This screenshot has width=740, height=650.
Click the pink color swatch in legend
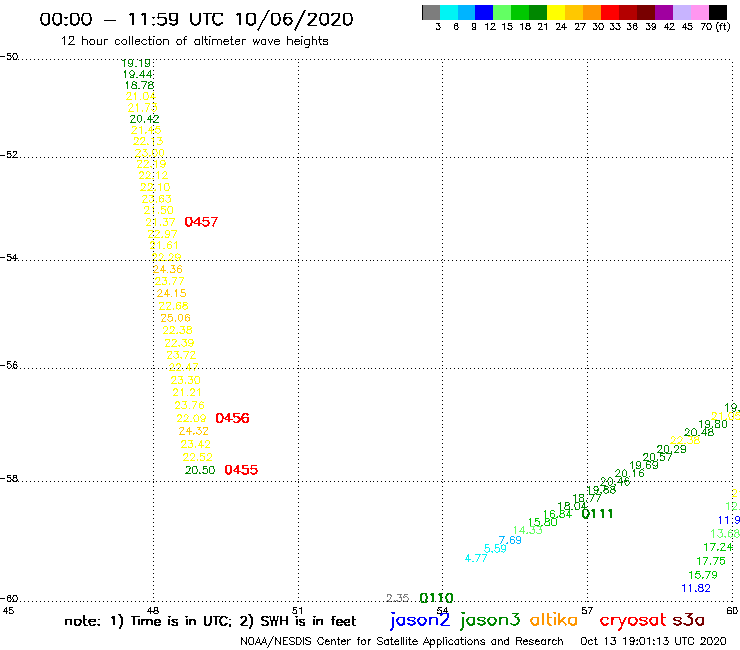[700, 12]
